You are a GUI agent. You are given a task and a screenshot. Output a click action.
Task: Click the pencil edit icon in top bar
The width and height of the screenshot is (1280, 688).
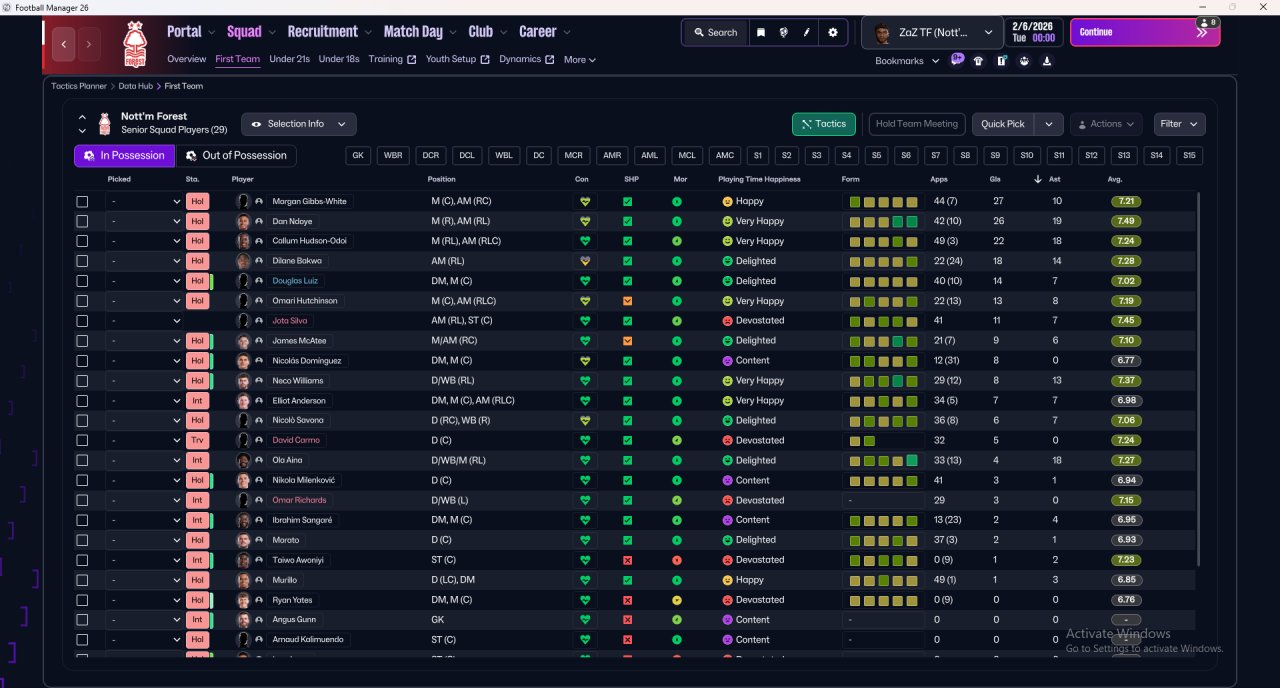tap(807, 32)
